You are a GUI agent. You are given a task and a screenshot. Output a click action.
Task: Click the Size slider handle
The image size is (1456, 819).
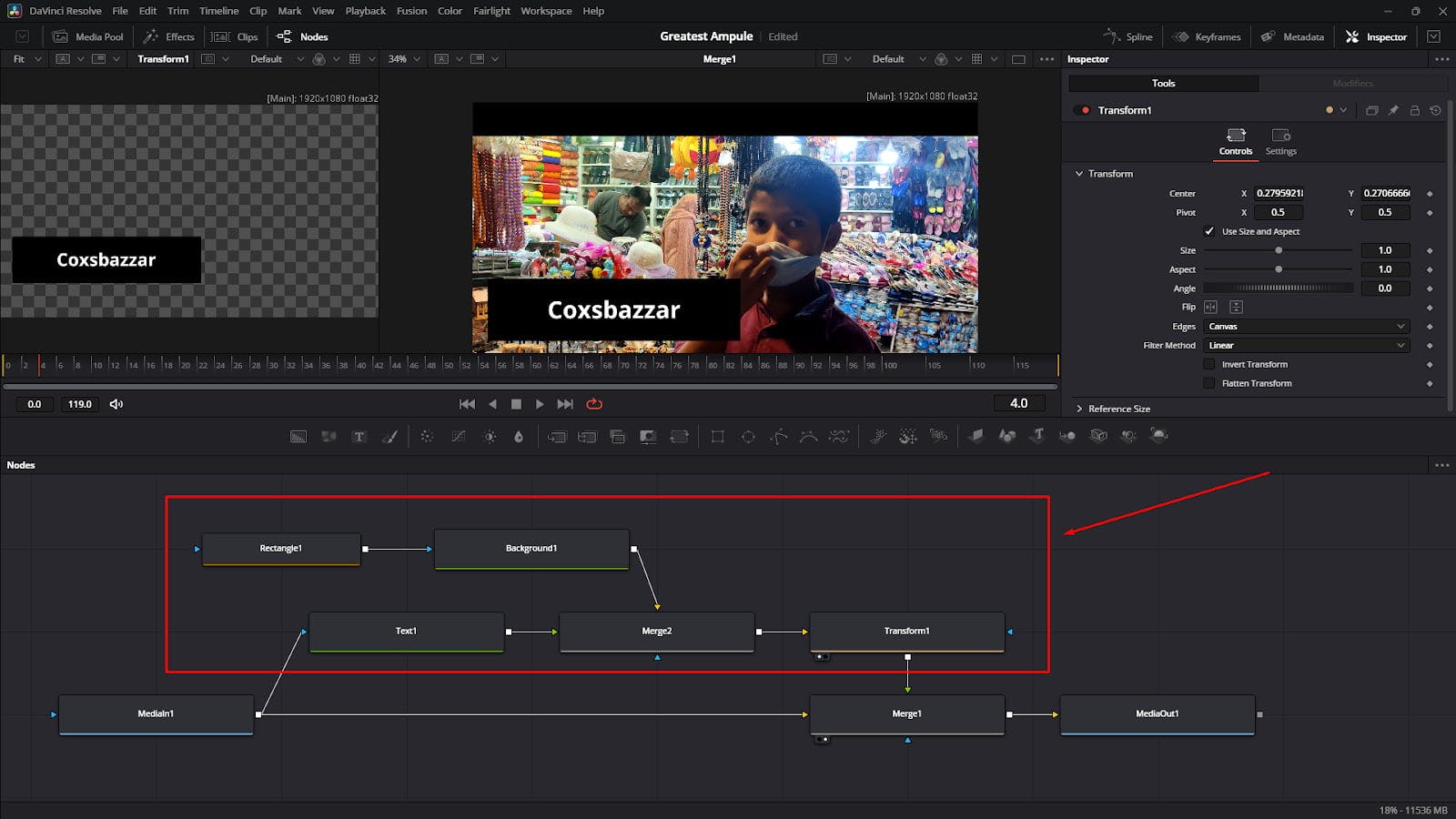click(1279, 250)
